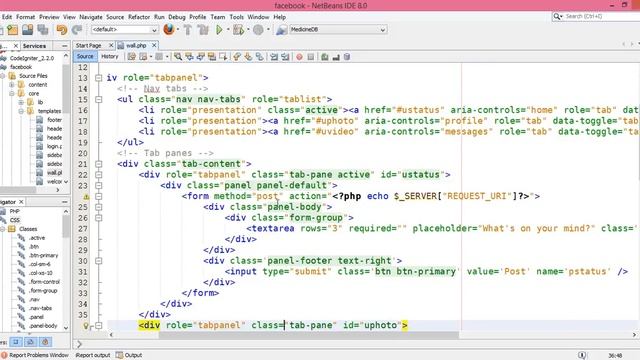Click the New Project toolbar icon
Viewport: 640px width, 360px height.
(x=13, y=30)
